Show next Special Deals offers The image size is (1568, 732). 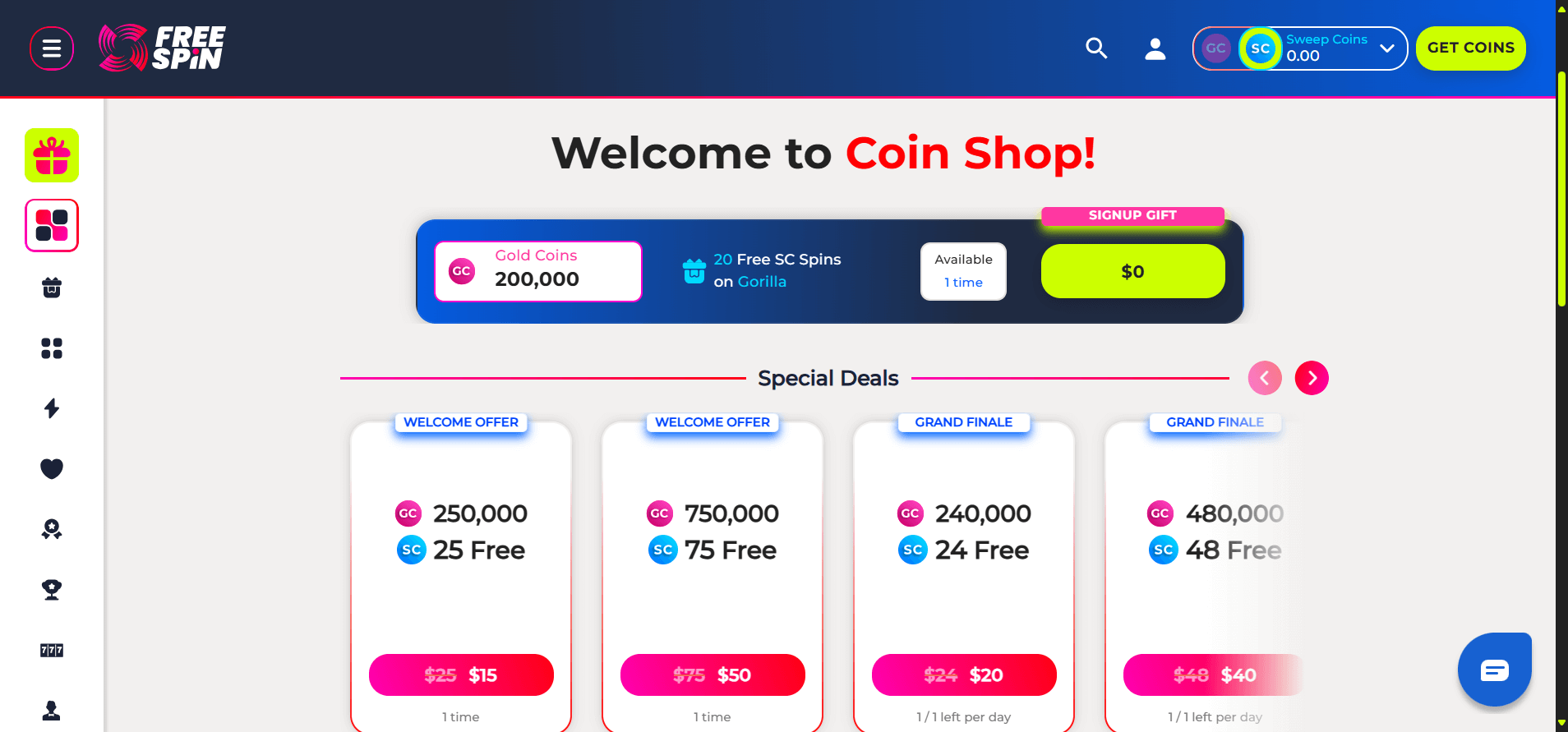click(1312, 378)
